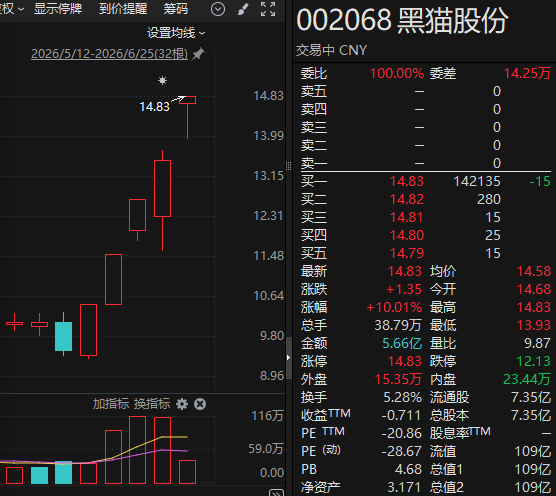Click the 均价 value 14.58

(534, 272)
